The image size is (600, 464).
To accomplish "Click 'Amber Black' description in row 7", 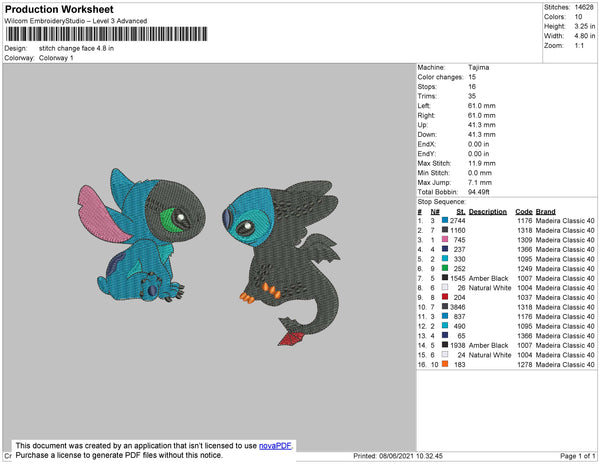I will click(488, 278).
